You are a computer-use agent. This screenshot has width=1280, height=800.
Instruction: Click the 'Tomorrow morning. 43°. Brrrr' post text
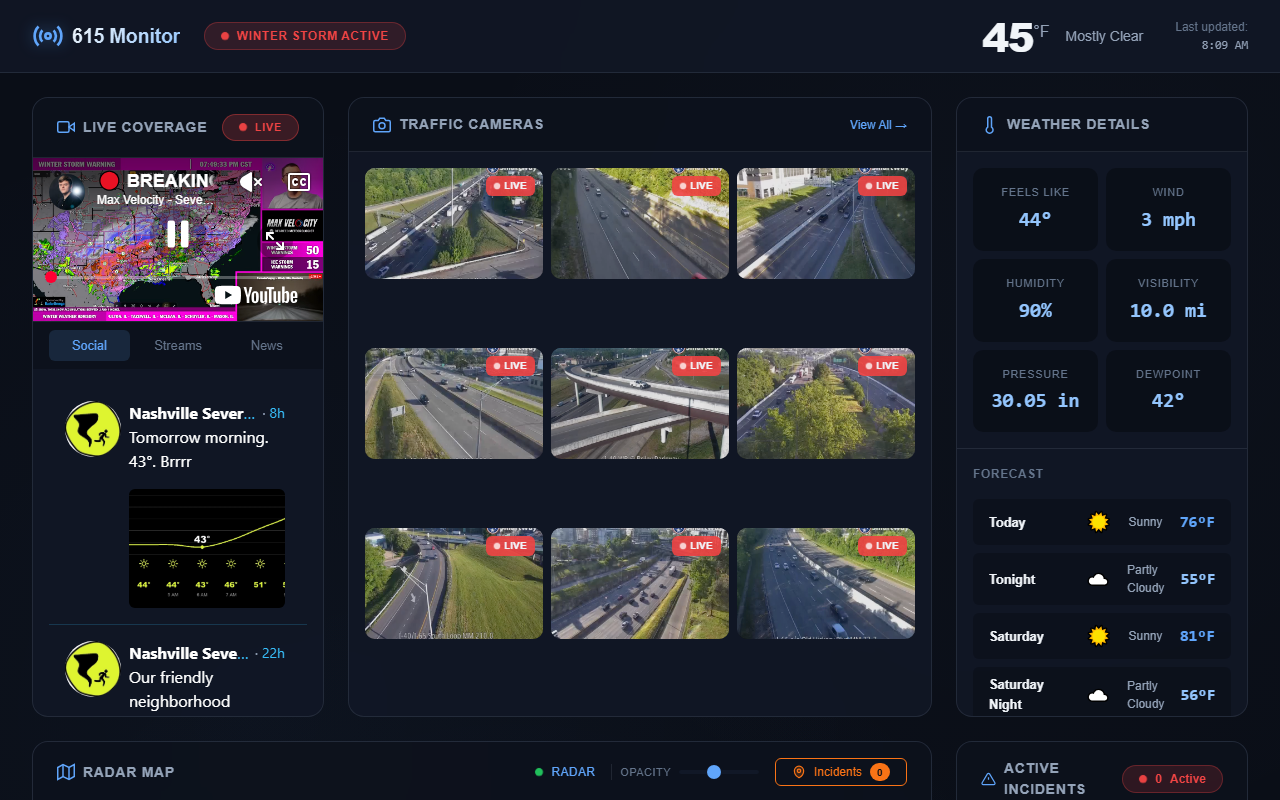[199, 450]
